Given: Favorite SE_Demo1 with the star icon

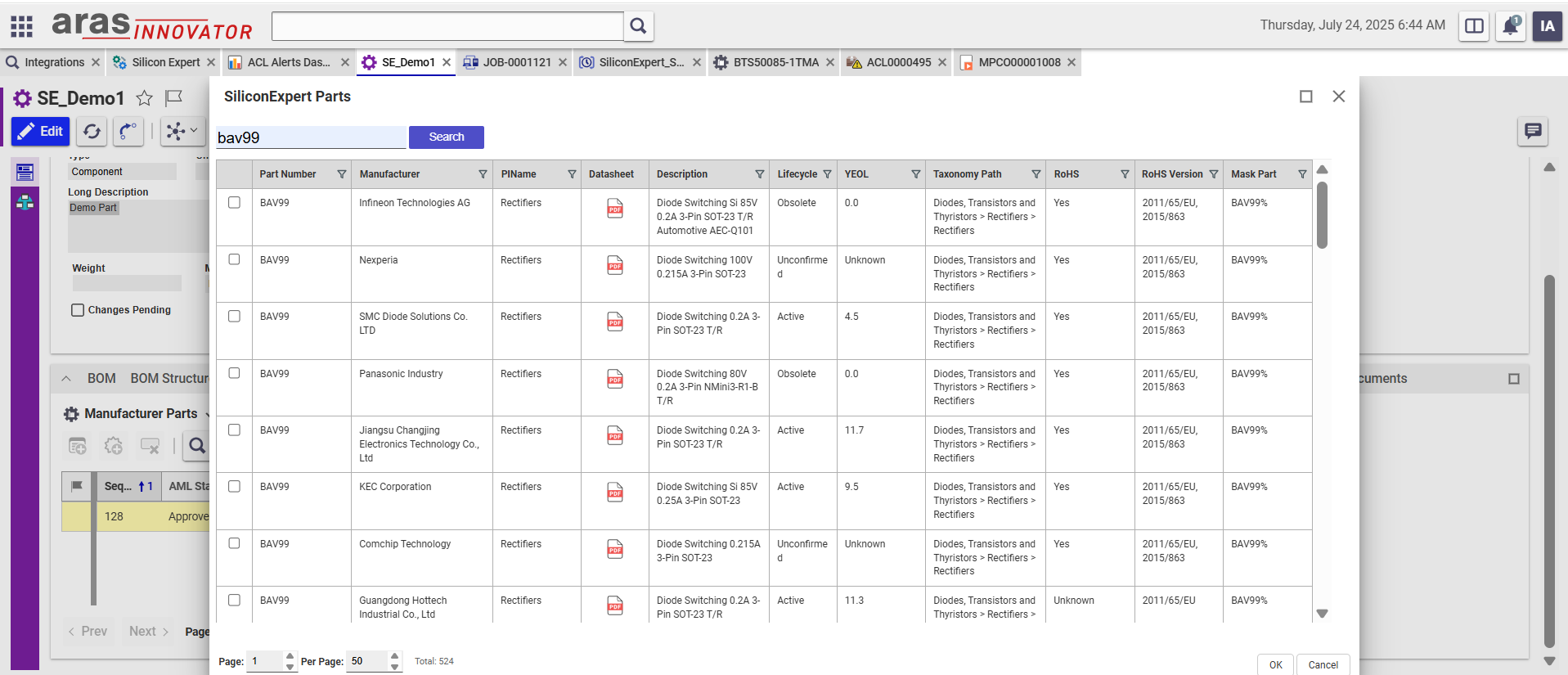Looking at the screenshot, I should pyautogui.click(x=144, y=98).
